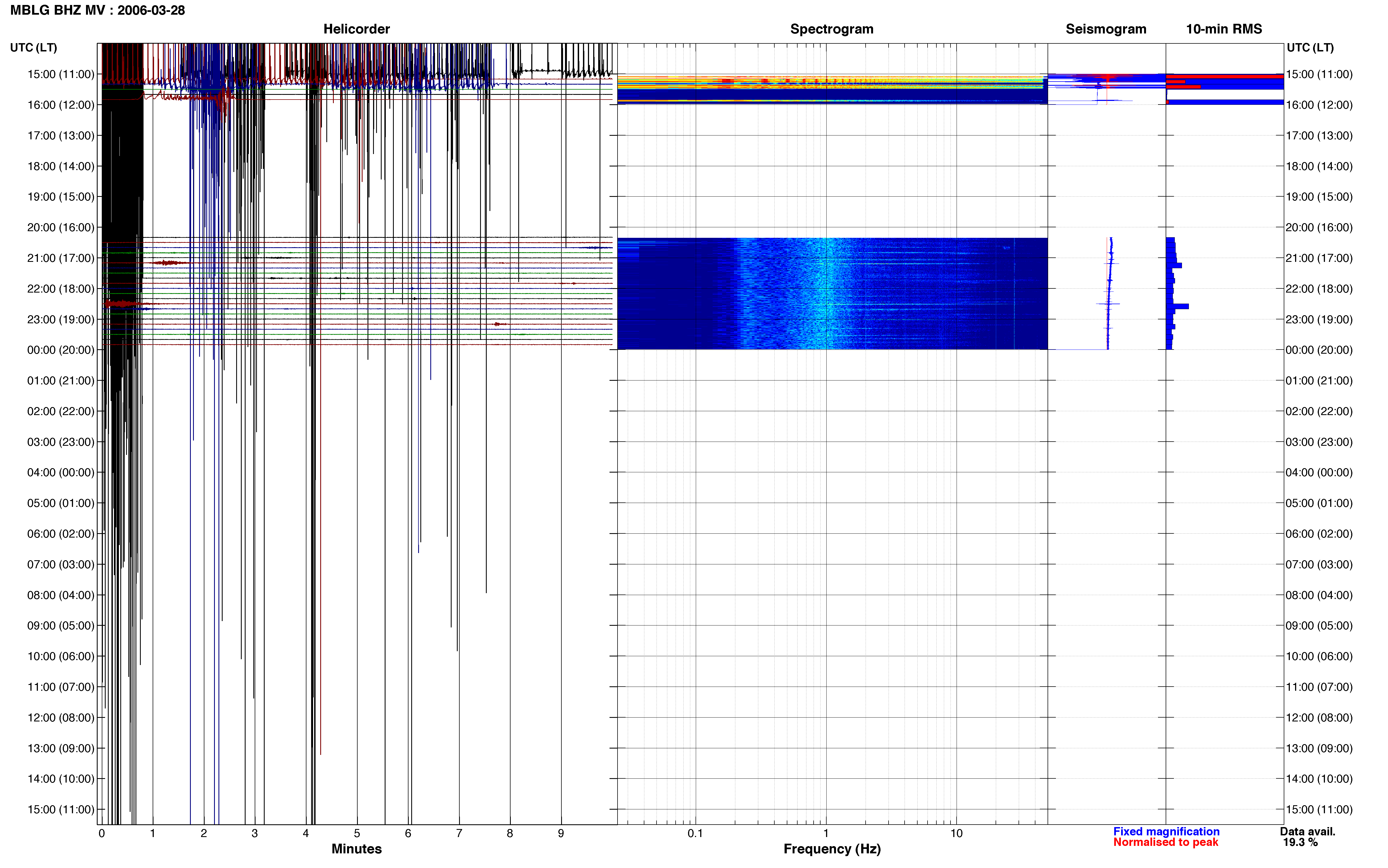Click the title 'MBLG BHZ MV : 2006-03-28'

[98, 10]
